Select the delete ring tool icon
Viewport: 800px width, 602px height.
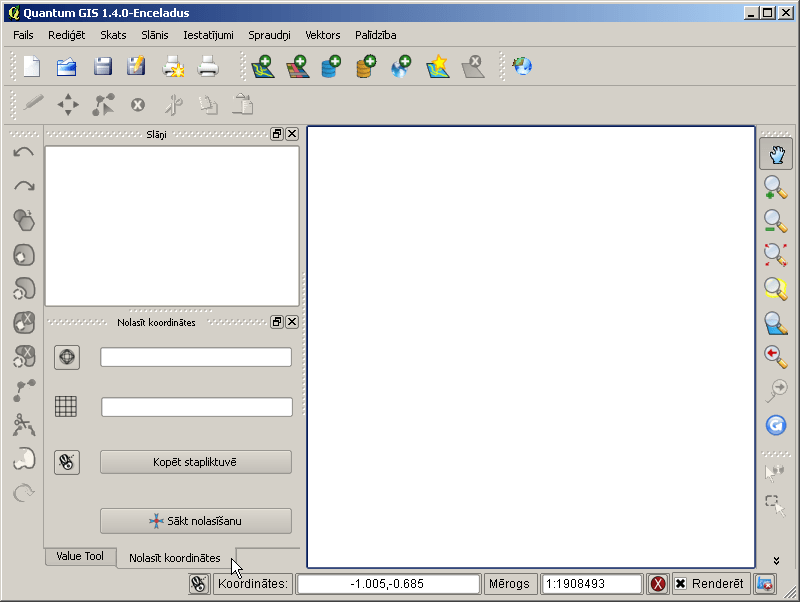[x=23, y=322]
